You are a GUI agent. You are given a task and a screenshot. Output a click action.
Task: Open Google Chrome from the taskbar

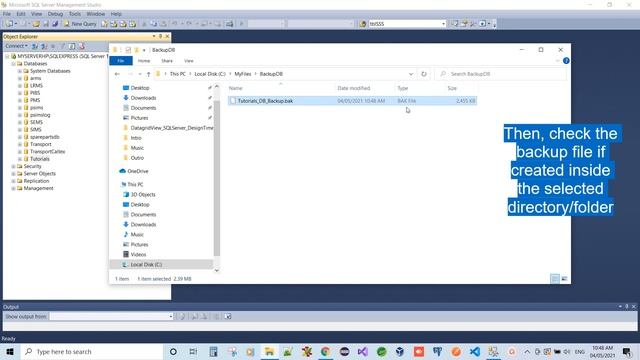click(x=325, y=351)
